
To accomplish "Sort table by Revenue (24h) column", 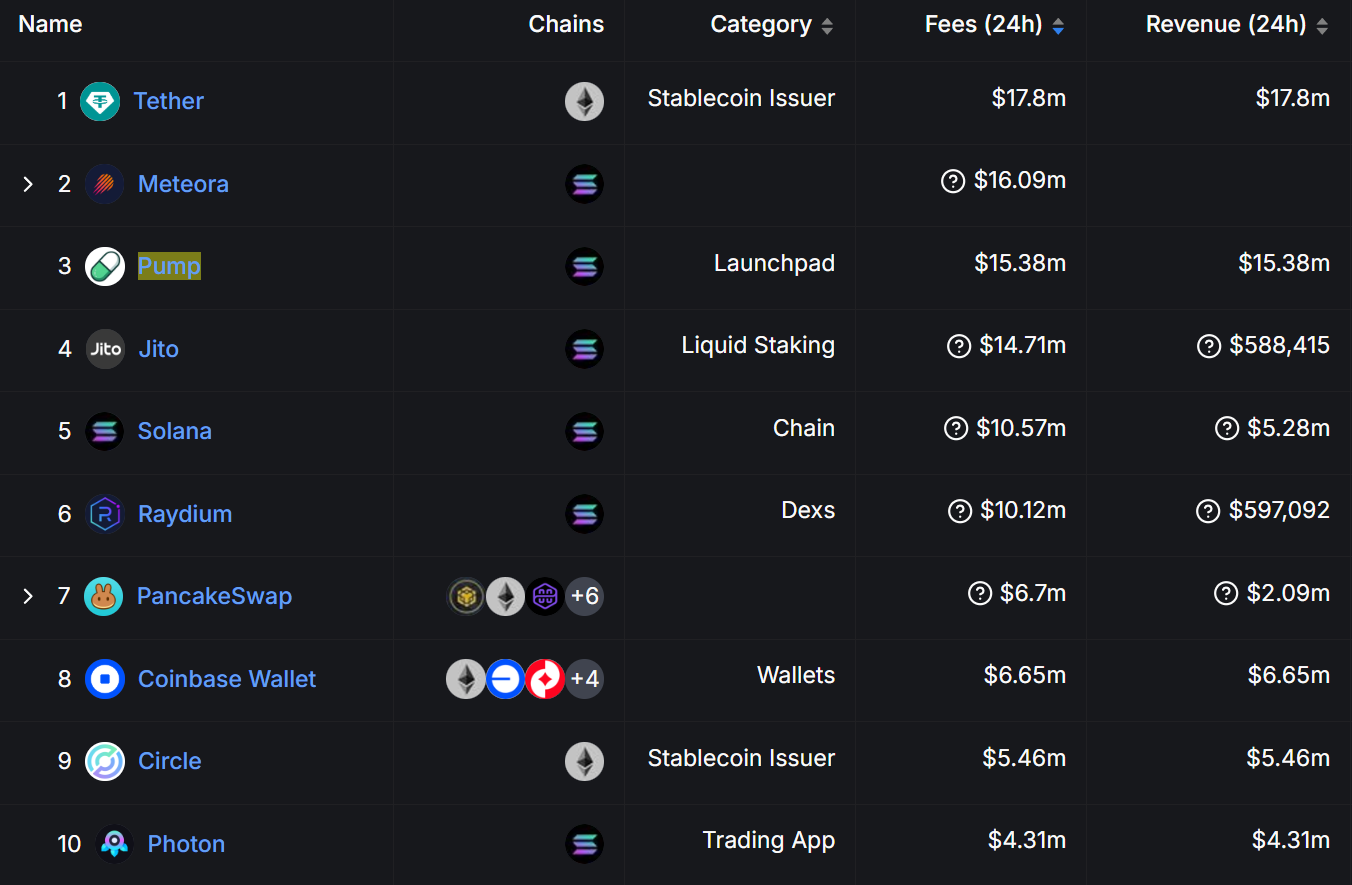I will (1322, 27).
